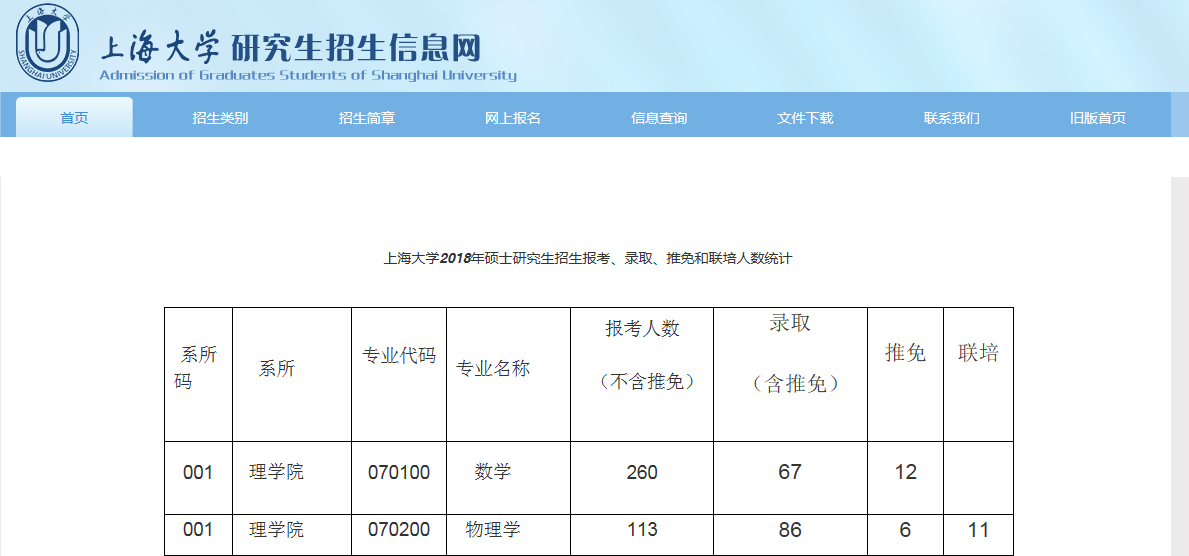This screenshot has height=556, width=1189.
Task: Click the 系所码 column header
Action: tap(197, 368)
